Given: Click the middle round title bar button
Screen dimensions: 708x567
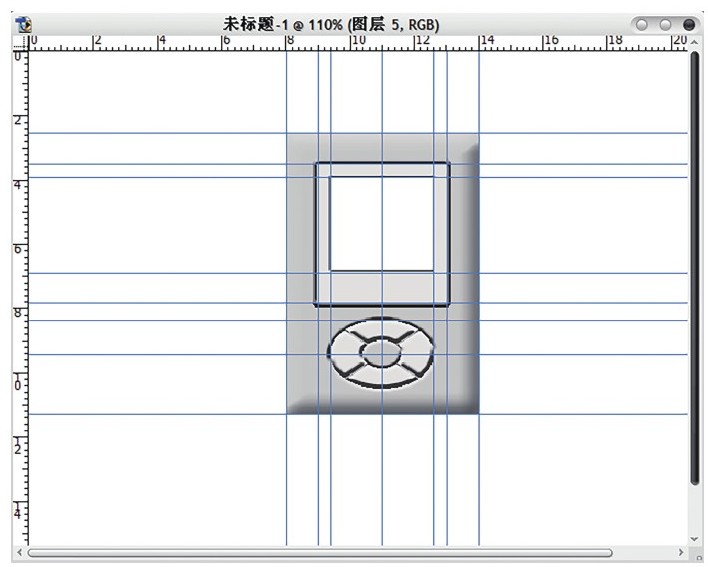Looking at the screenshot, I should pos(665,24).
